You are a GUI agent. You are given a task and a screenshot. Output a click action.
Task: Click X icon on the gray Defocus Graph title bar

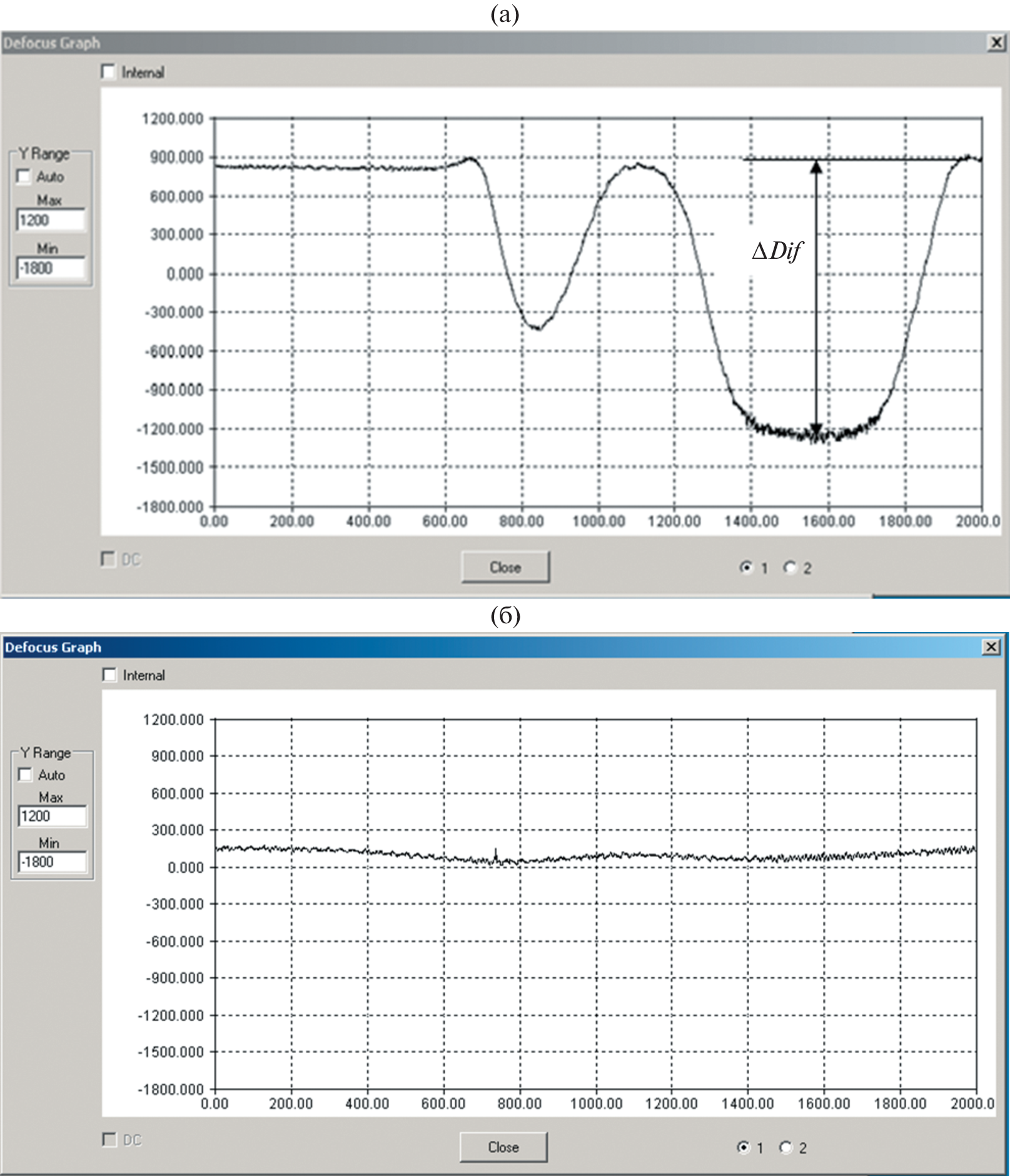(x=996, y=43)
